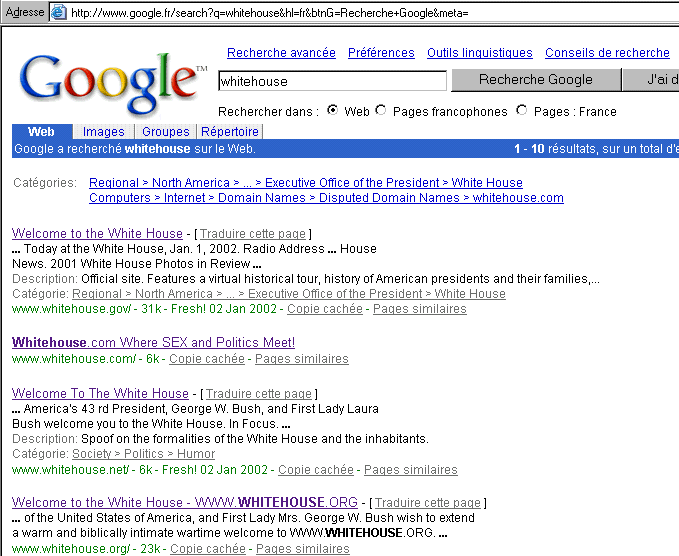
Task: Select the Web search scope radio button
Action: click(332, 110)
